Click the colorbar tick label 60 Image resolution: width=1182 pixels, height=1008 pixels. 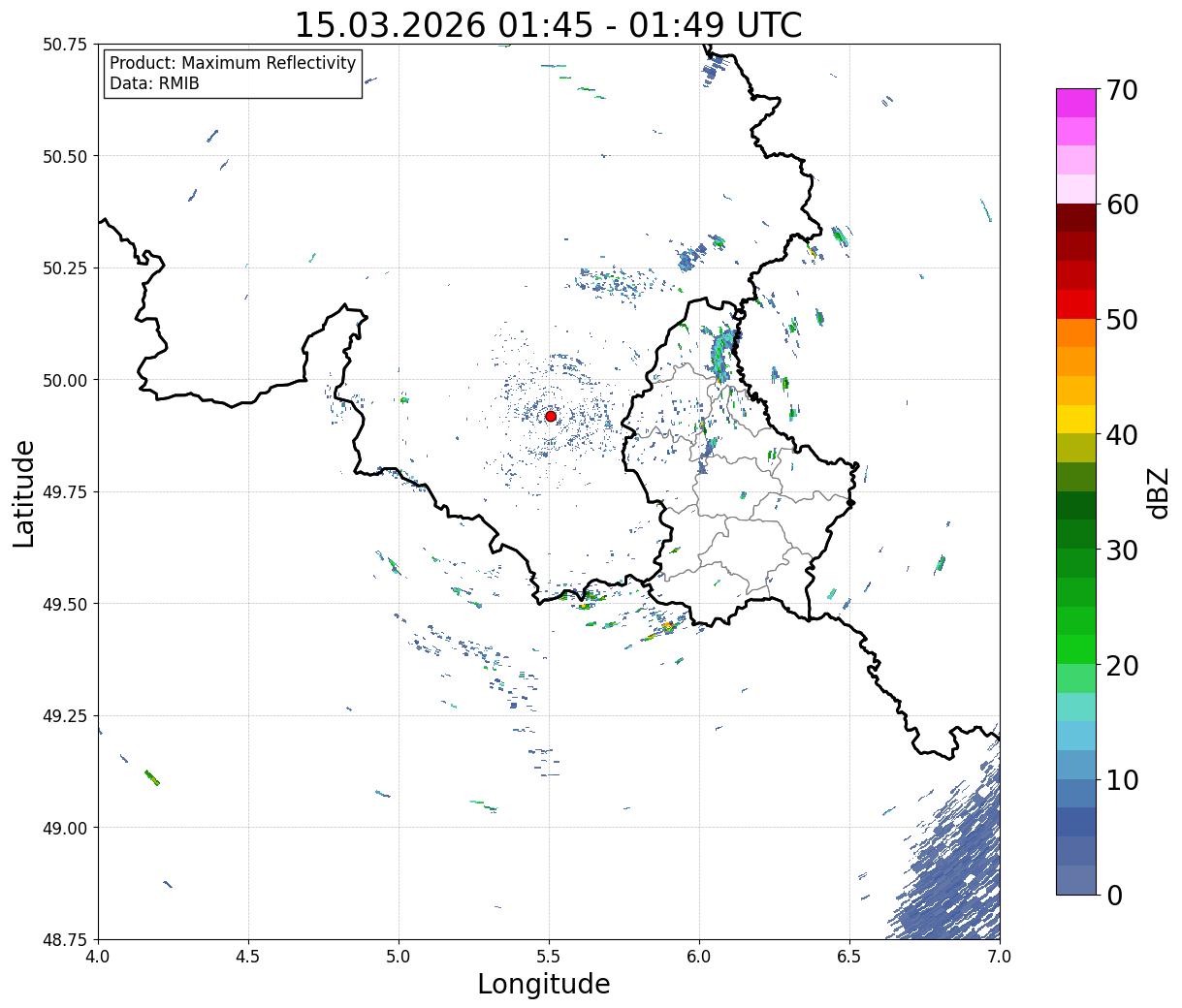click(1122, 205)
